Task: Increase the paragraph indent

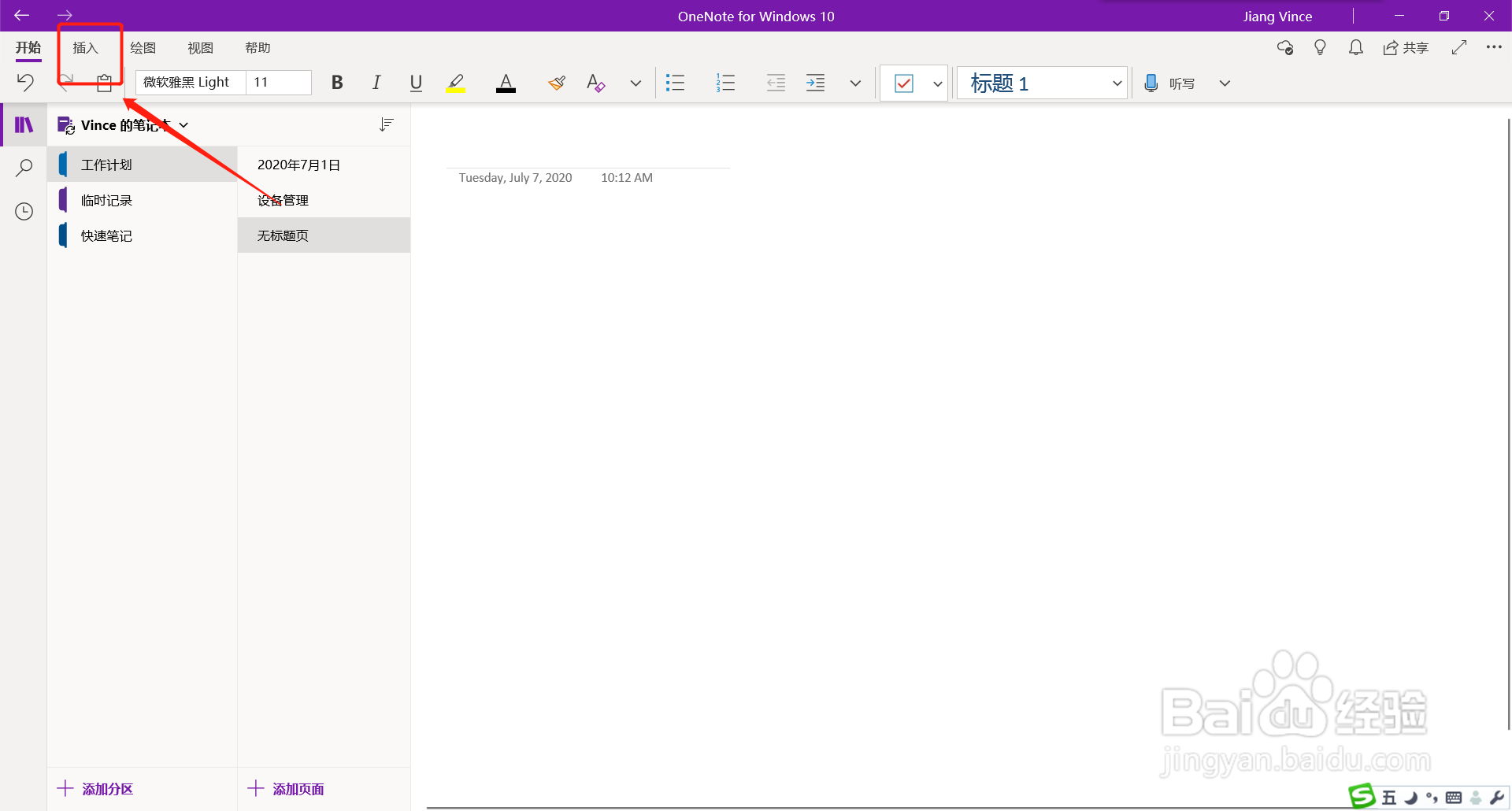Action: [x=815, y=83]
